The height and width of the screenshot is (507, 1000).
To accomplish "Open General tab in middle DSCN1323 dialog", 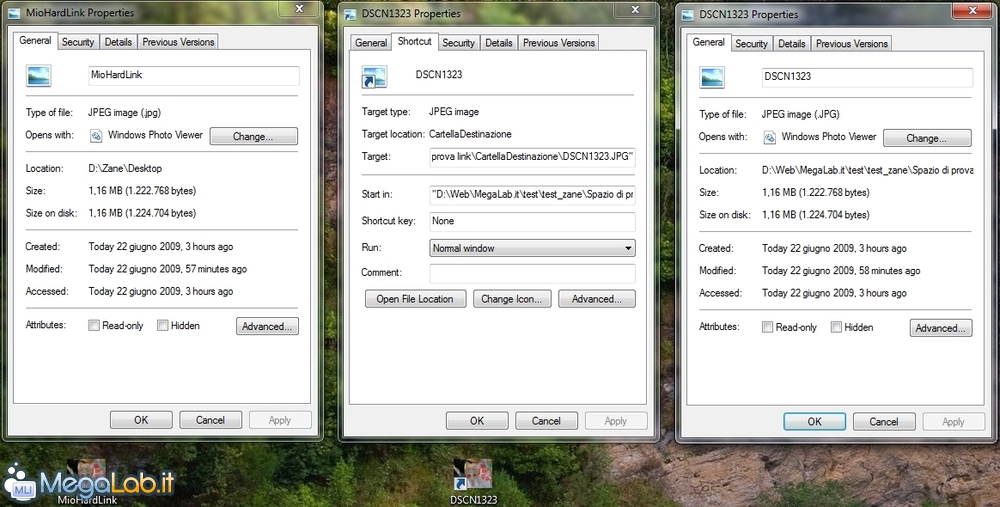I will click(x=371, y=43).
